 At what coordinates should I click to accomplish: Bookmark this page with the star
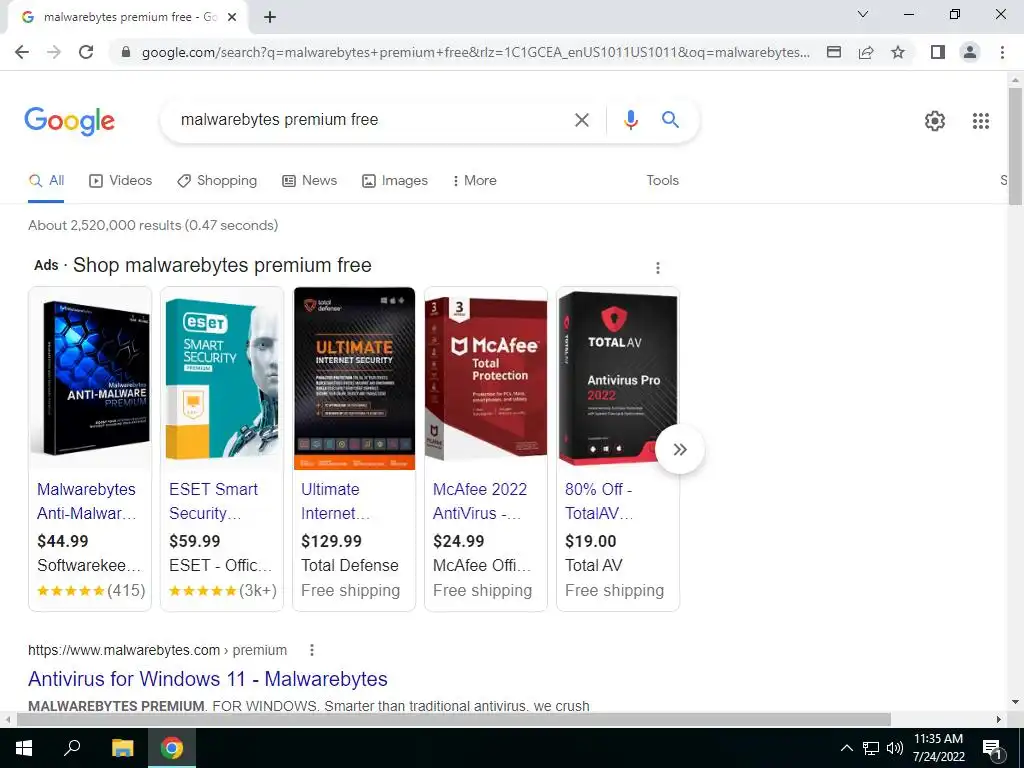[898, 52]
